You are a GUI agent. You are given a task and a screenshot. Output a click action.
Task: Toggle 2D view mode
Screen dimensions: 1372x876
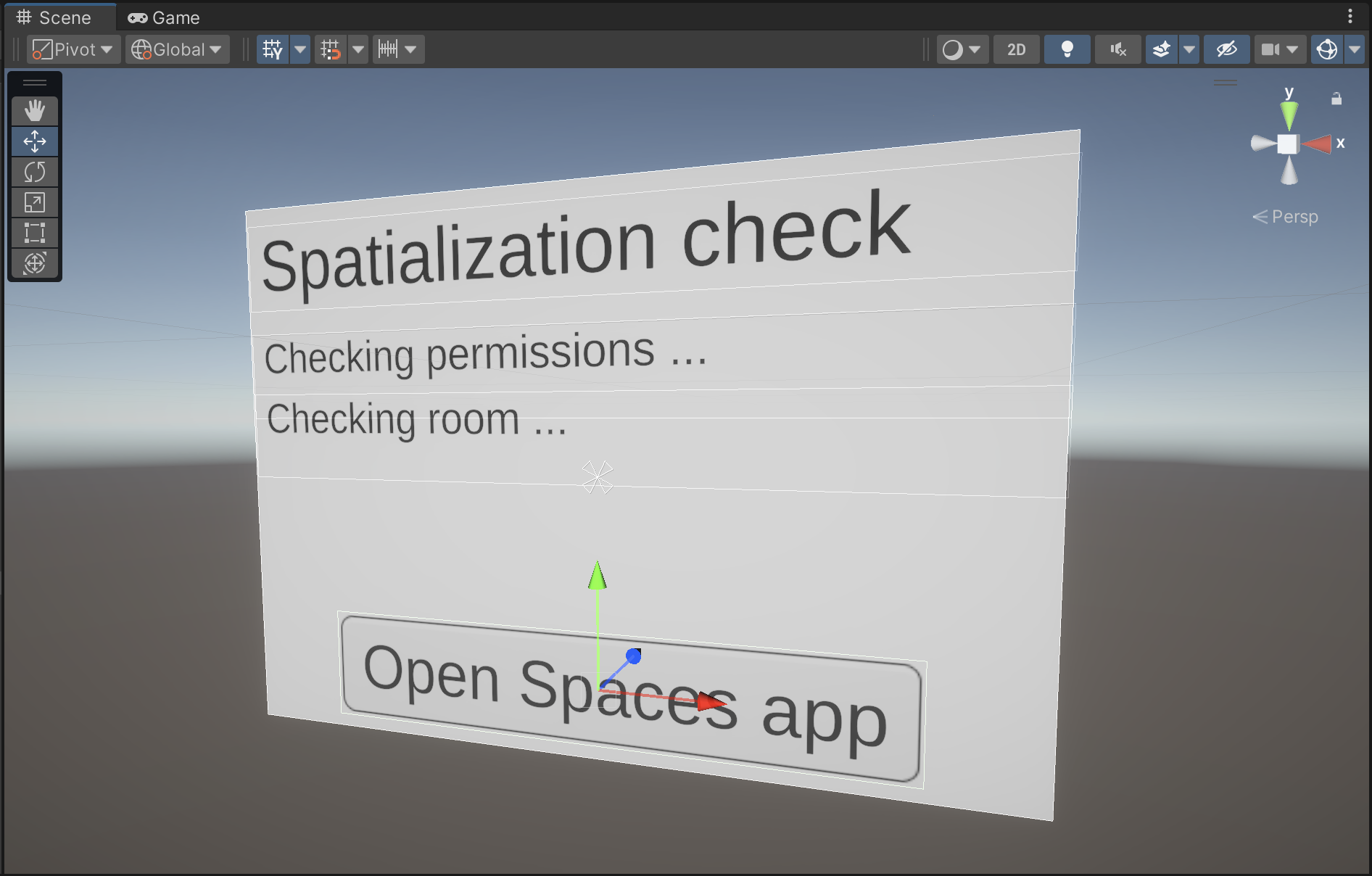[x=1017, y=49]
